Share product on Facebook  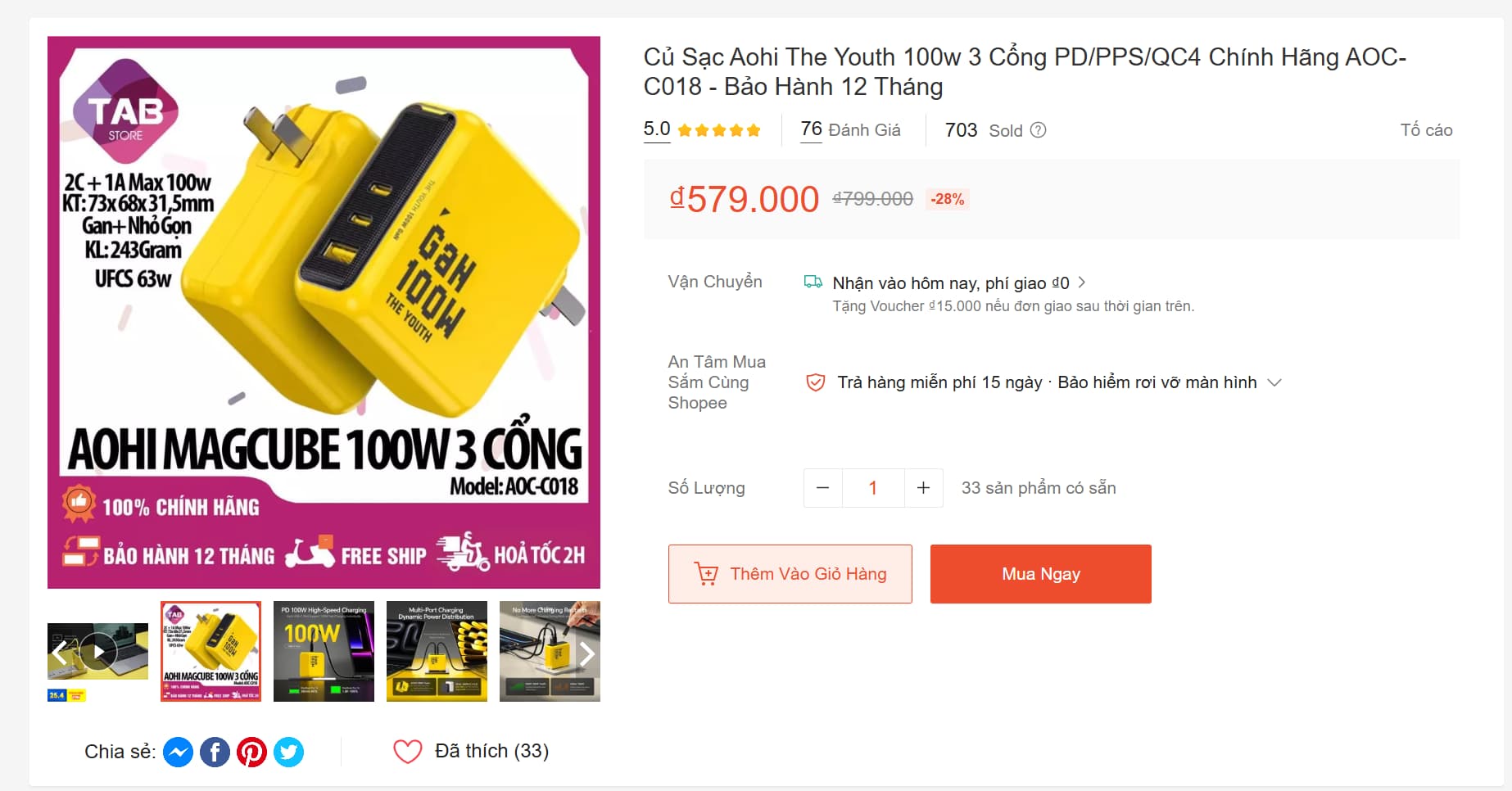tap(215, 752)
